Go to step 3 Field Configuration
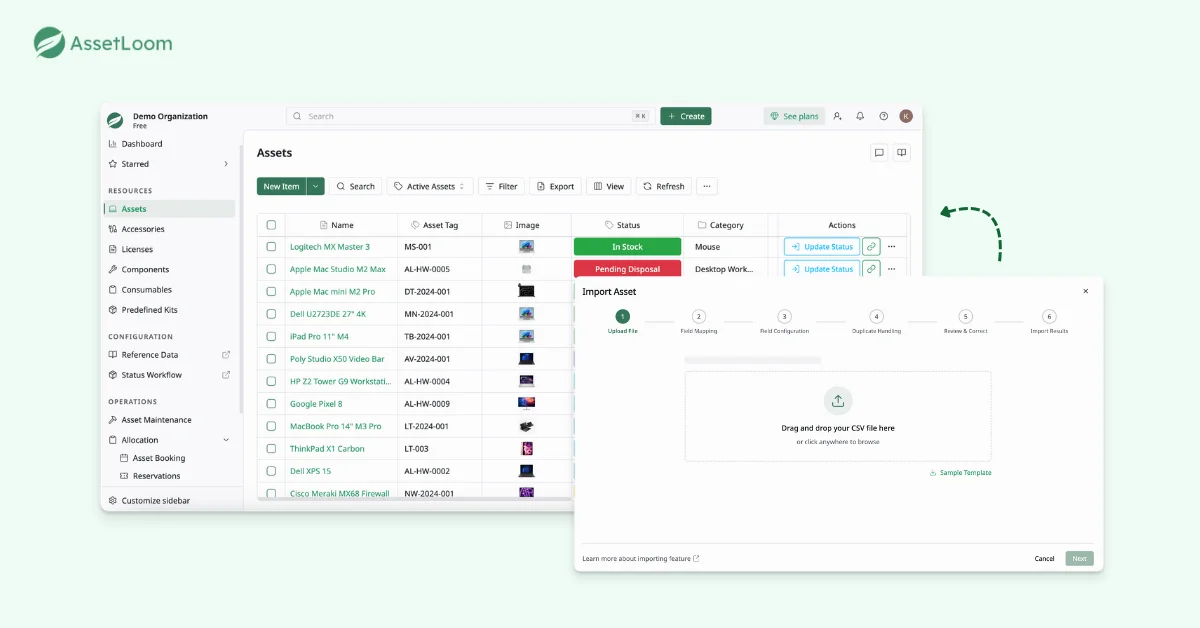 [x=785, y=321]
